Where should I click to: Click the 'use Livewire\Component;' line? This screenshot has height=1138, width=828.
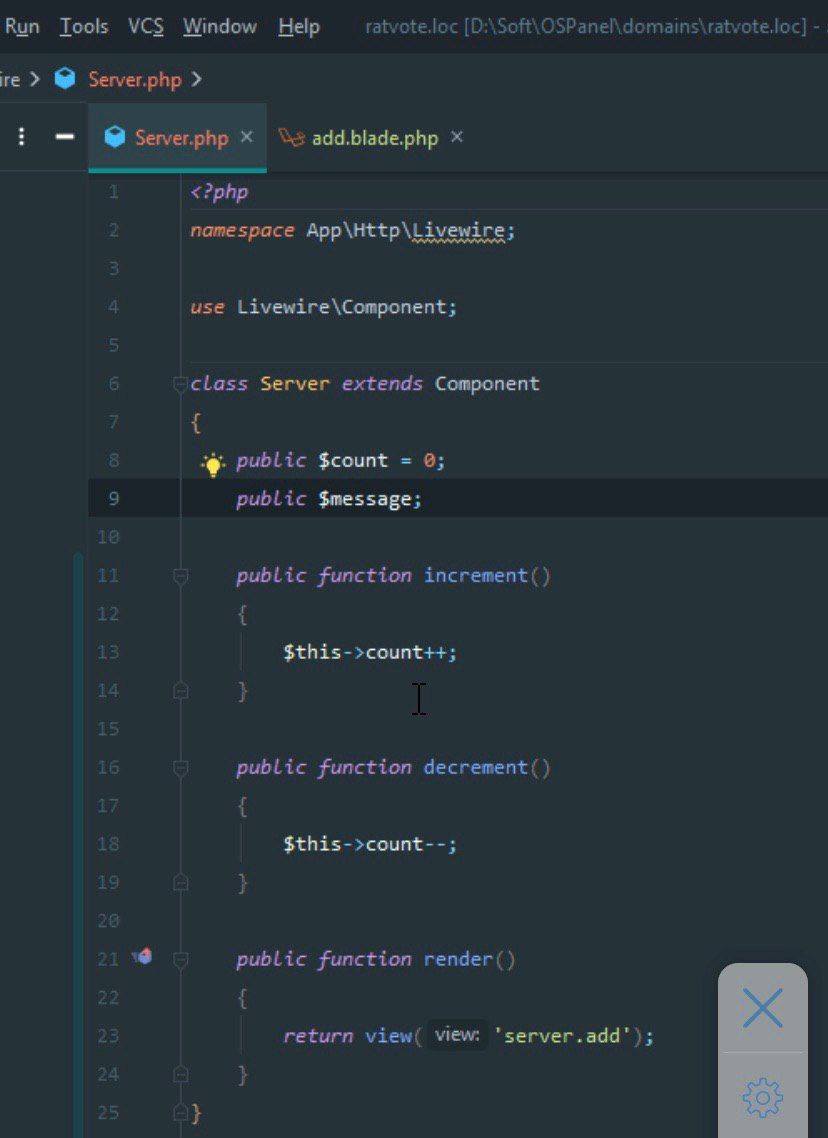point(324,307)
